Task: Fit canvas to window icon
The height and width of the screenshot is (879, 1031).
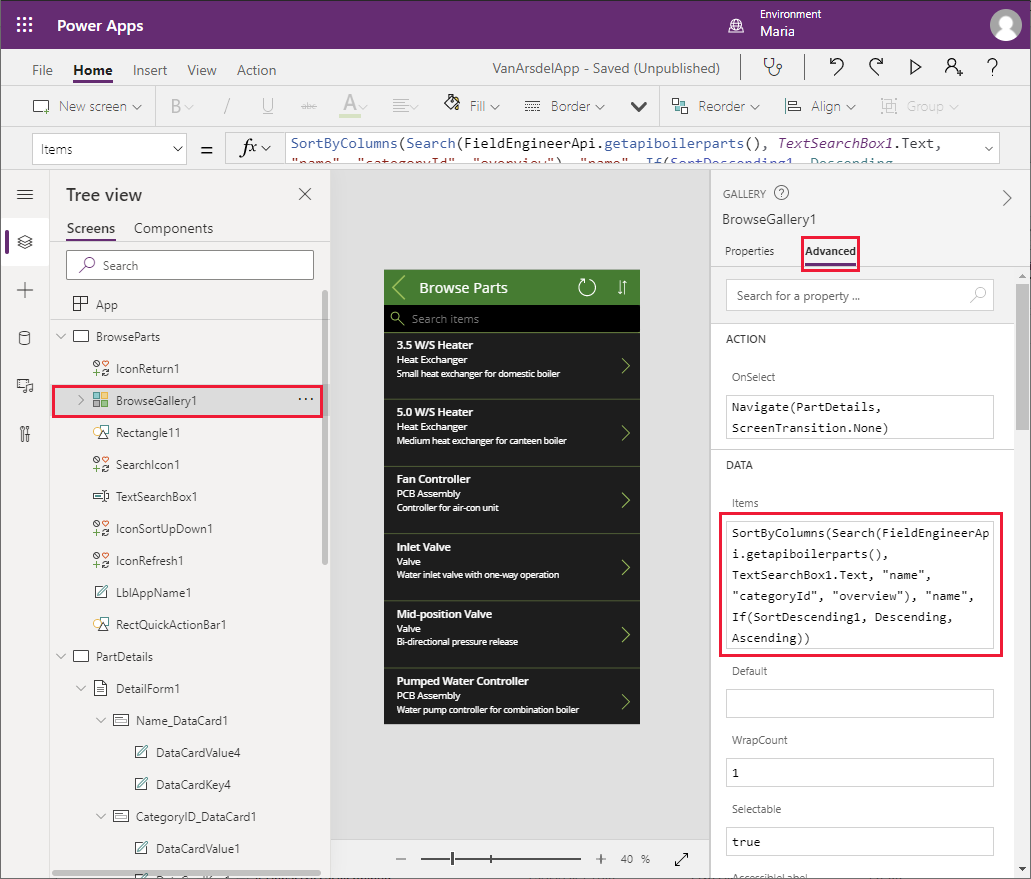Action: [x=682, y=859]
